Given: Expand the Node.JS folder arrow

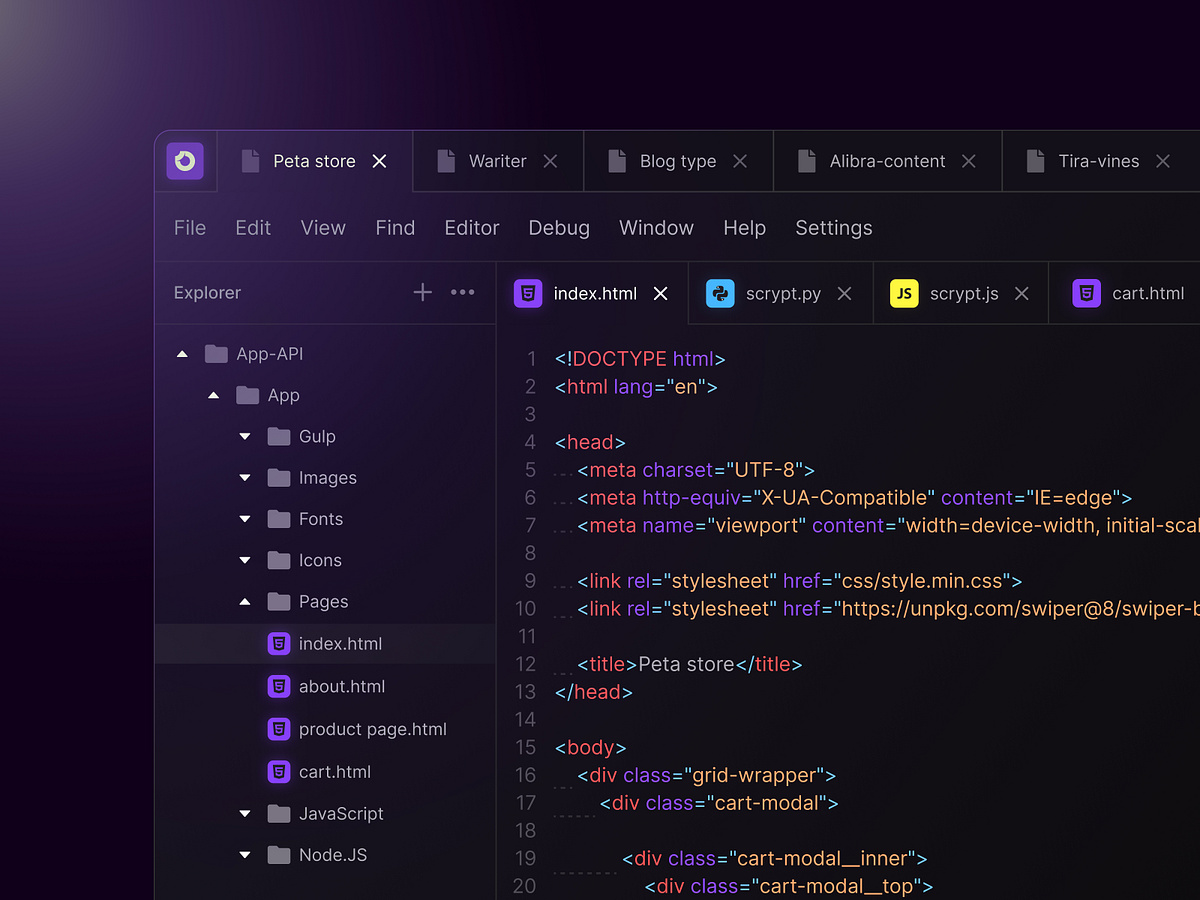Looking at the screenshot, I should [x=245, y=855].
